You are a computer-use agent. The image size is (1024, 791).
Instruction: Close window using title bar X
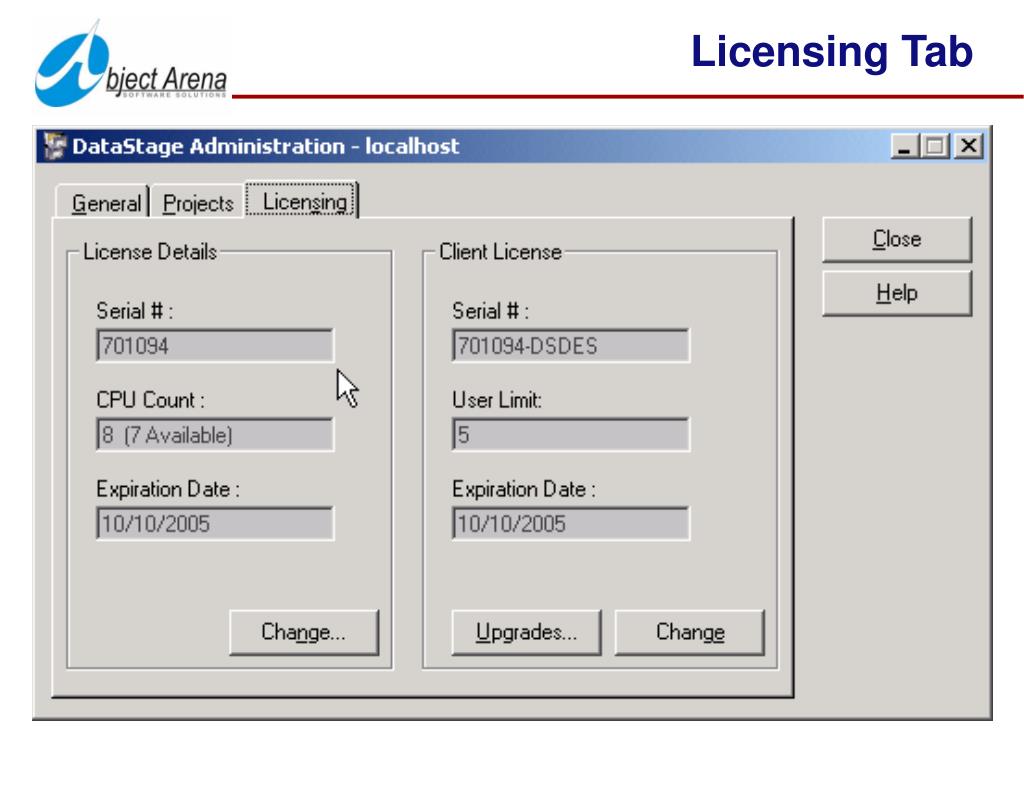968,146
